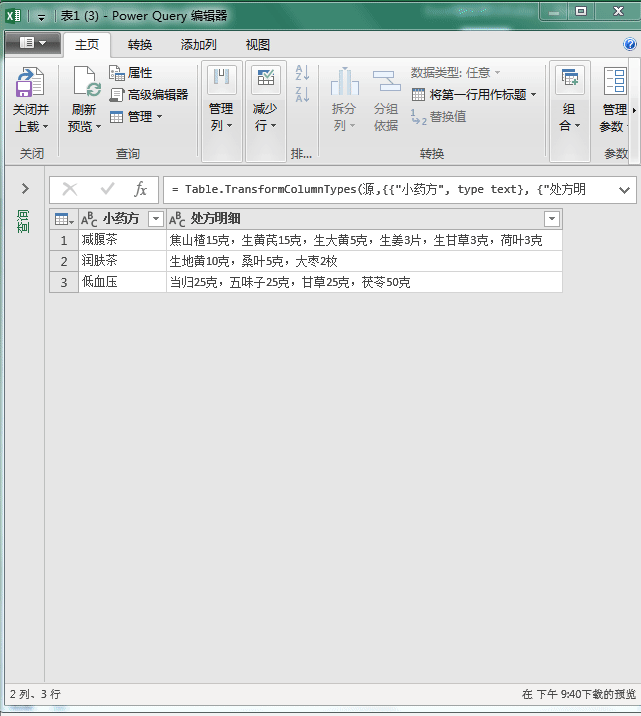The width and height of the screenshot is (641, 716).
Task: Click the Manage Parameters (管理参数) icon
Action: (x=615, y=81)
